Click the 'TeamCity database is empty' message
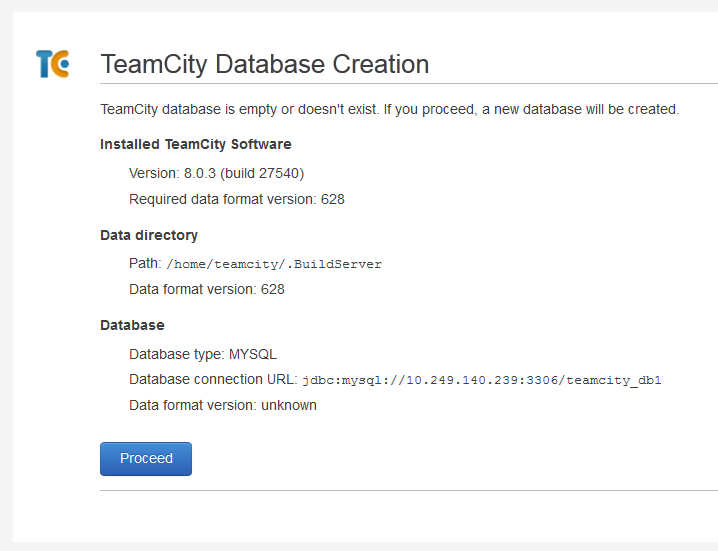This screenshot has width=718, height=551. tap(390, 109)
